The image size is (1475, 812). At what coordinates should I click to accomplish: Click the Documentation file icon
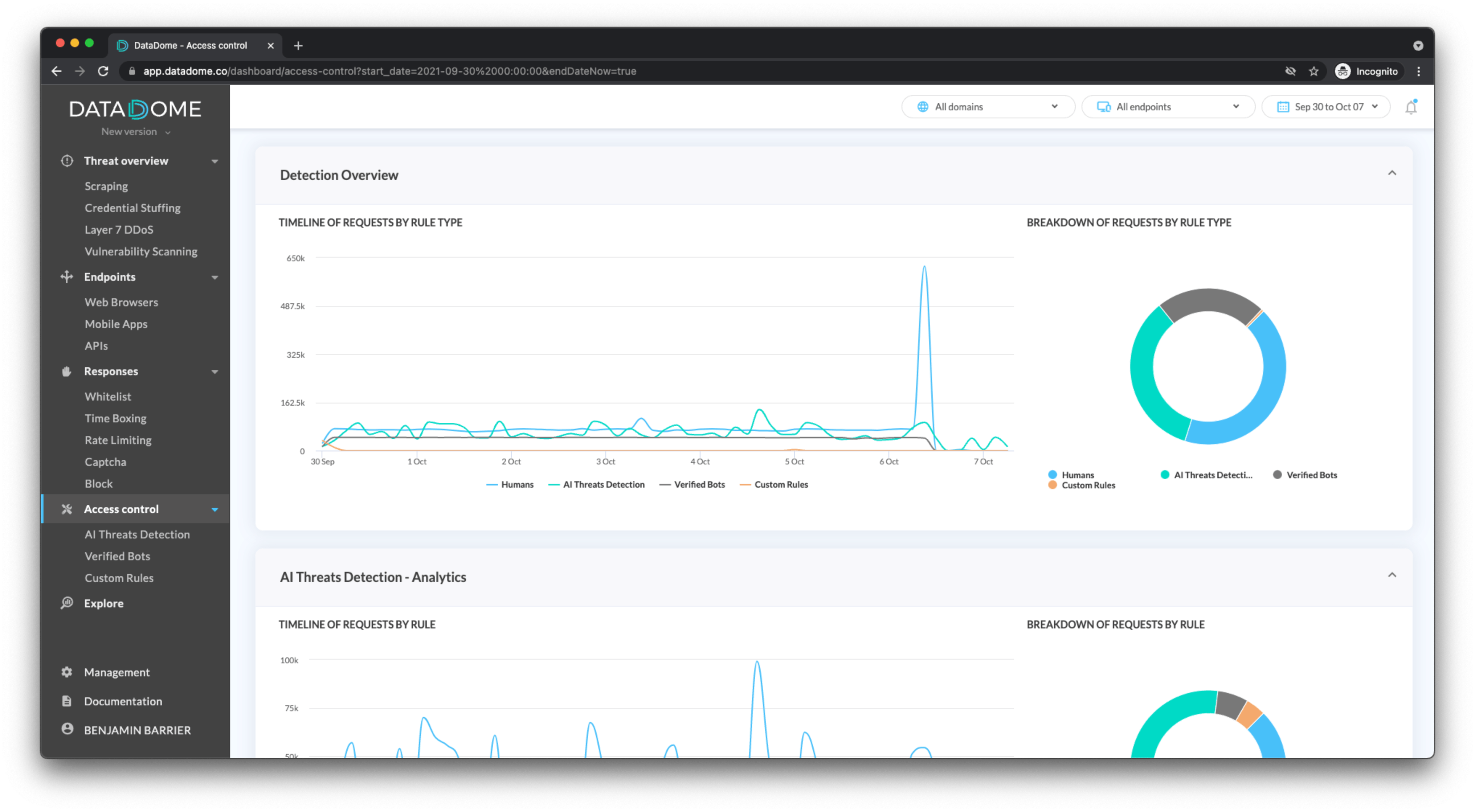point(67,701)
